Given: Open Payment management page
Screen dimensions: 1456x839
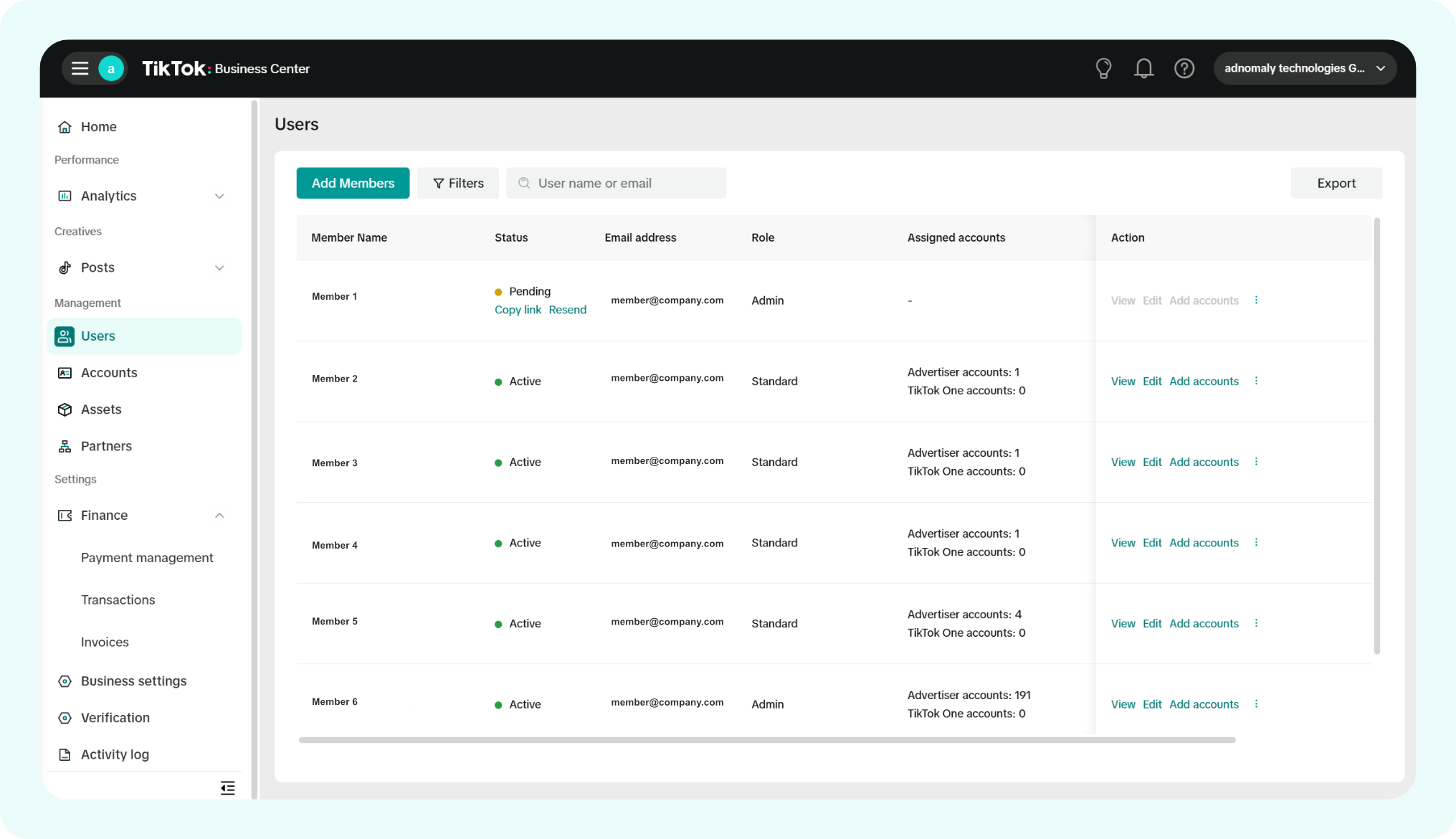Looking at the screenshot, I should [147, 558].
